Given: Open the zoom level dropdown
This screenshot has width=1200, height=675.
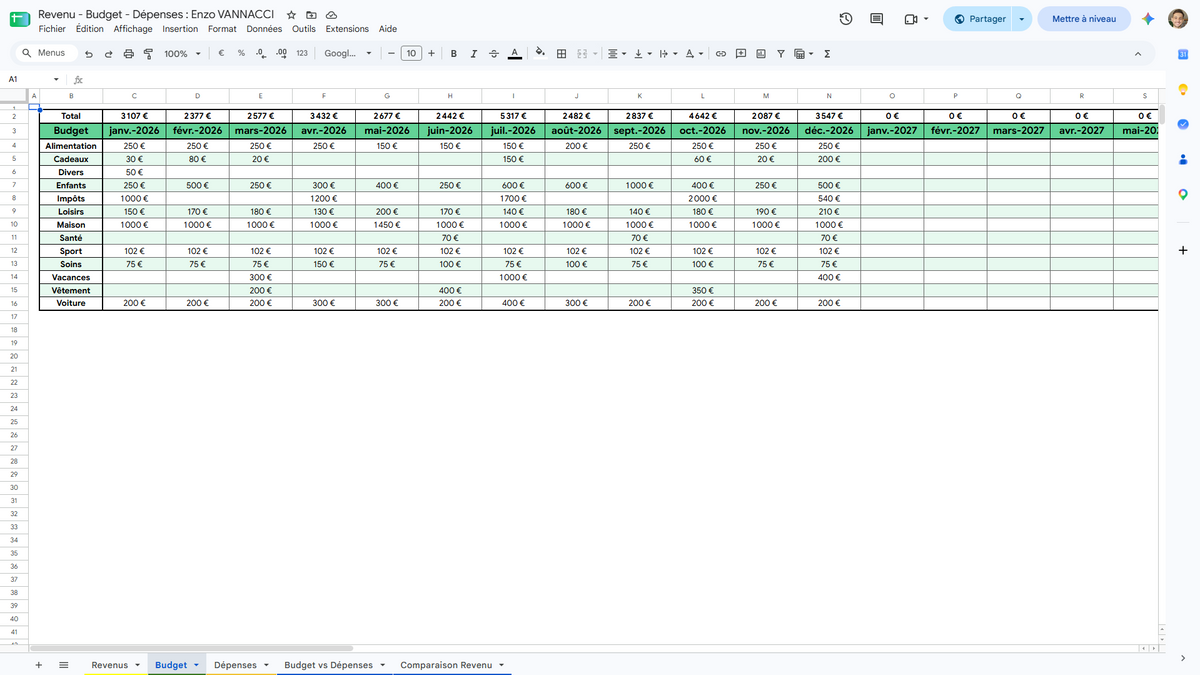Looking at the screenshot, I should (x=181, y=54).
